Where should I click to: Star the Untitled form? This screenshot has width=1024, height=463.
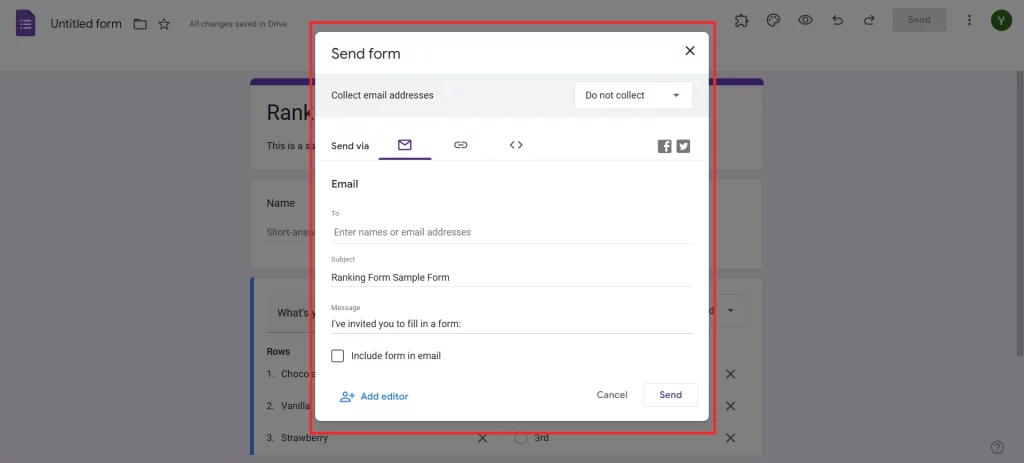[x=164, y=24]
